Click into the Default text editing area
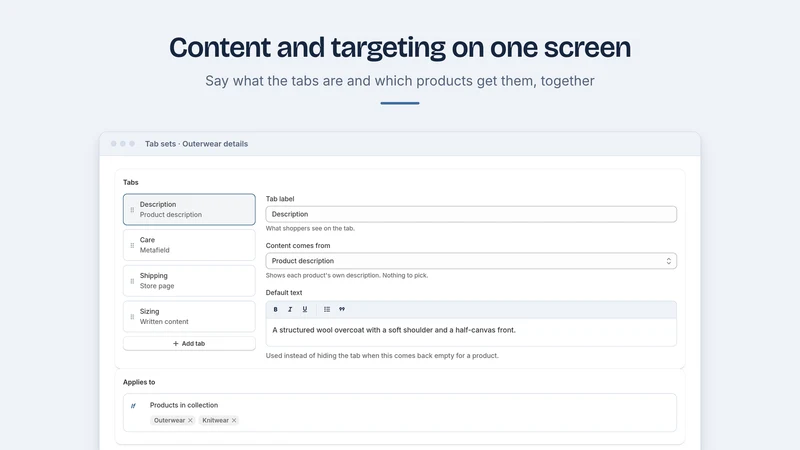Image resolution: width=800 pixels, height=450 pixels. coord(471,332)
